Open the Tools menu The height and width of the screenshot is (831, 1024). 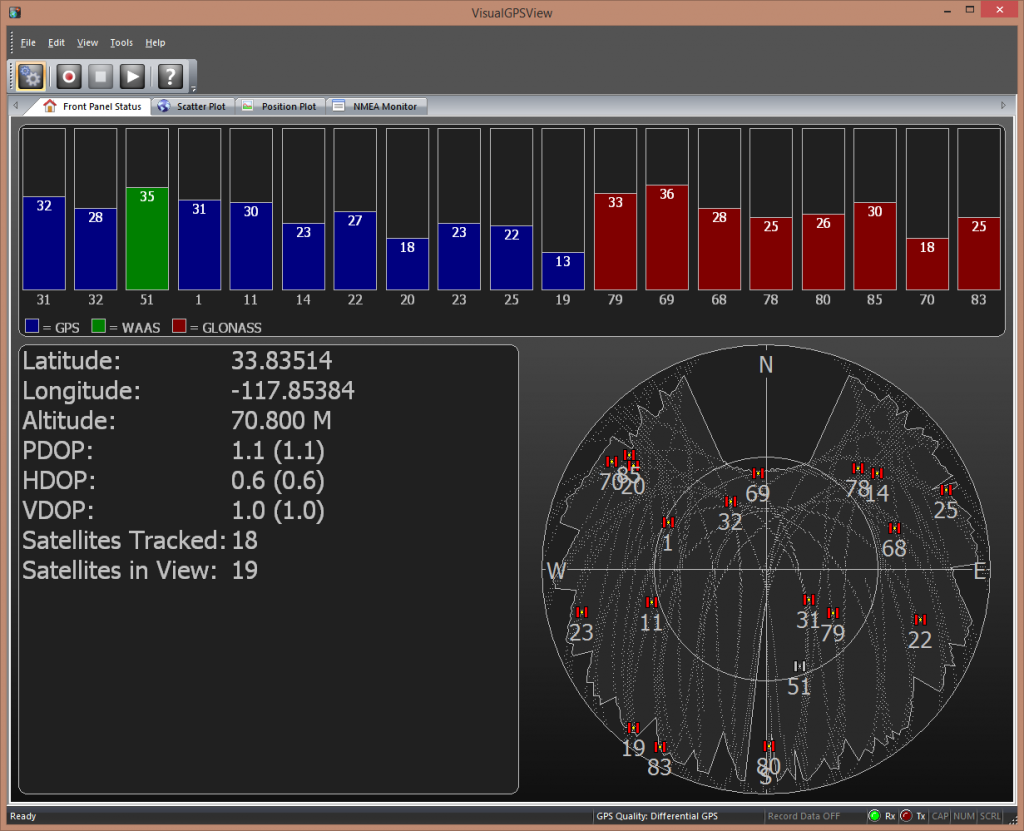(121, 42)
